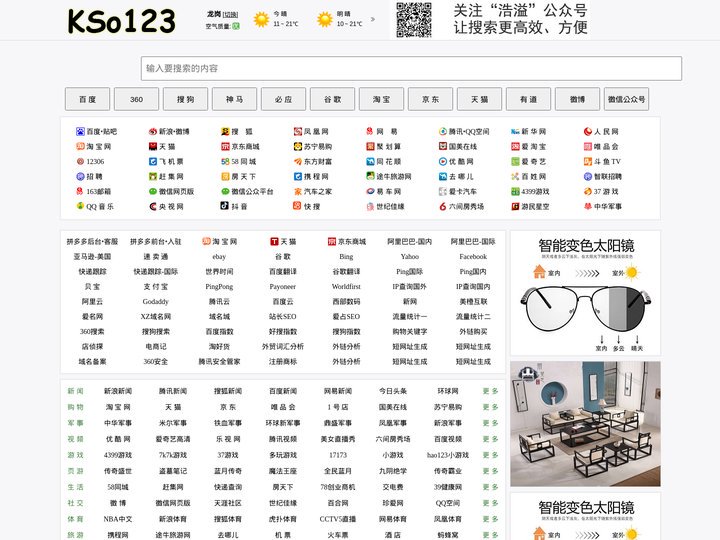Open the 人民网 red icon
Screen dimensions: 720x540
(588, 131)
